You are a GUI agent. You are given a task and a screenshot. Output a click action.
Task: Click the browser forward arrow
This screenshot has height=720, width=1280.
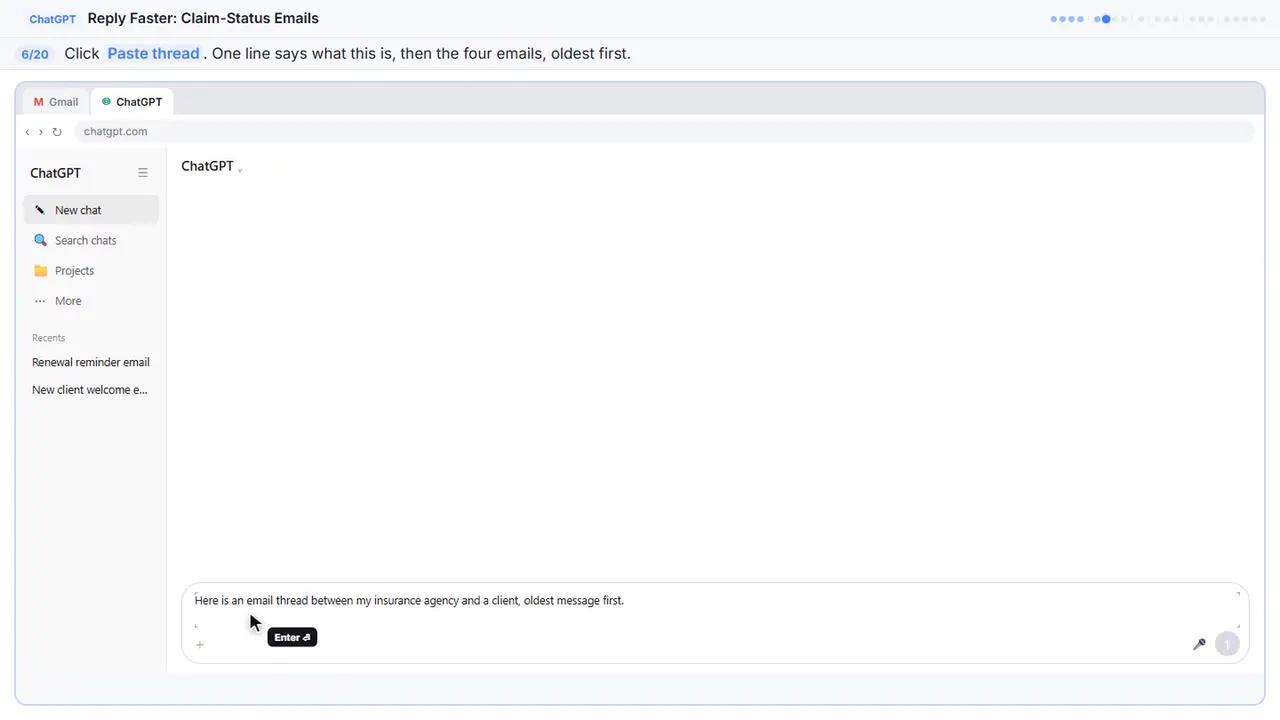point(41,132)
